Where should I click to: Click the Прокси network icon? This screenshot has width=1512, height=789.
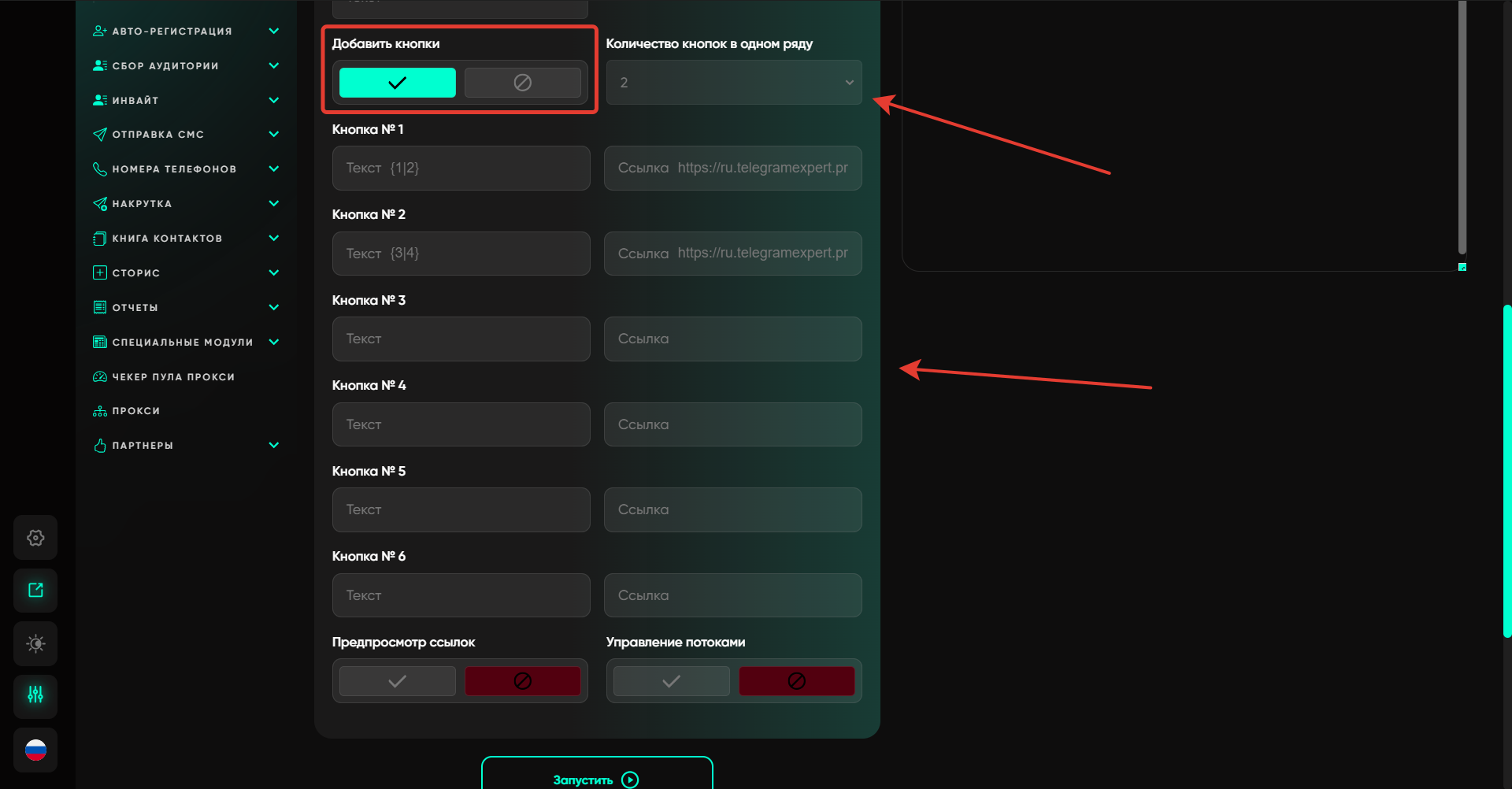(100, 411)
